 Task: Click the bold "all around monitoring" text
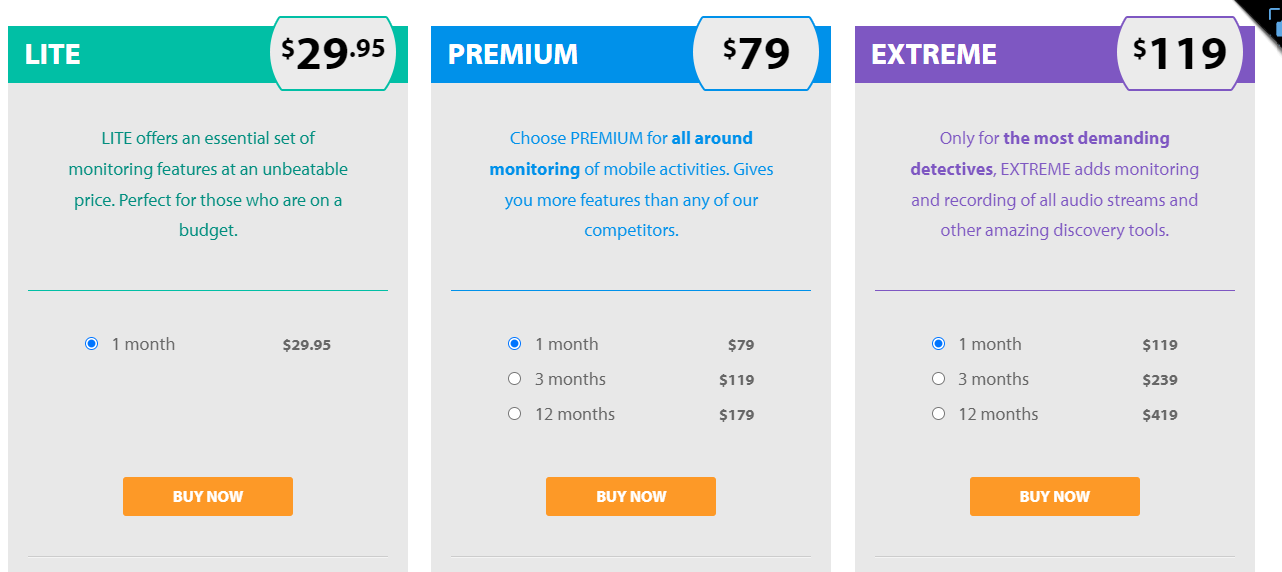[x=621, y=154]
